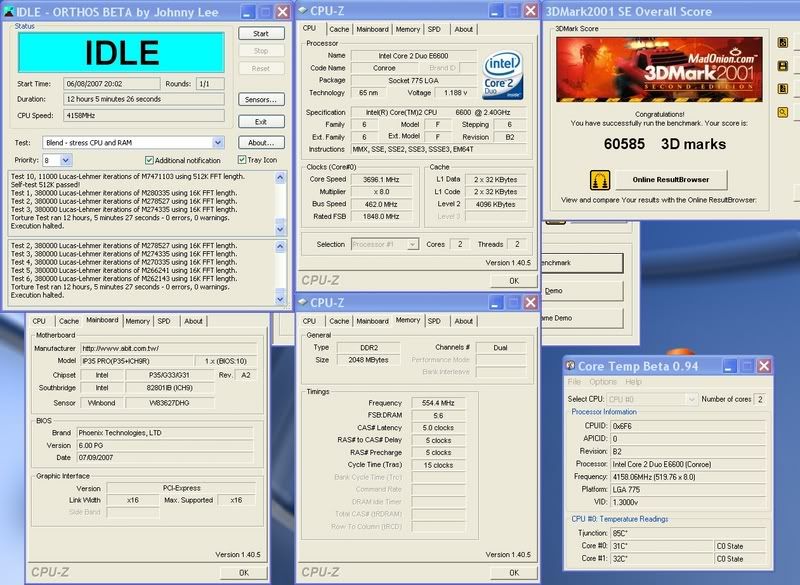Open the Help menu in Core Temp

coord(633,381)
